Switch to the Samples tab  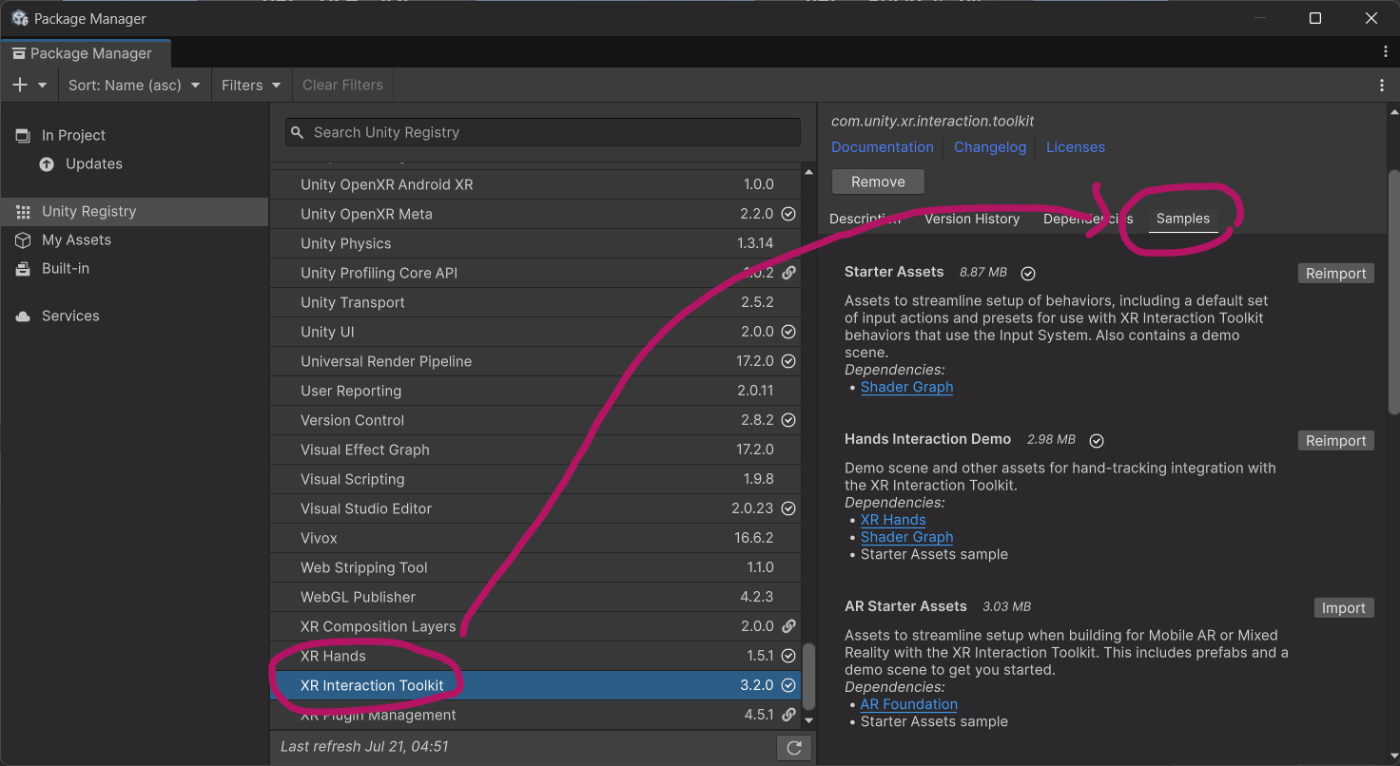[x=1183, y=218]
